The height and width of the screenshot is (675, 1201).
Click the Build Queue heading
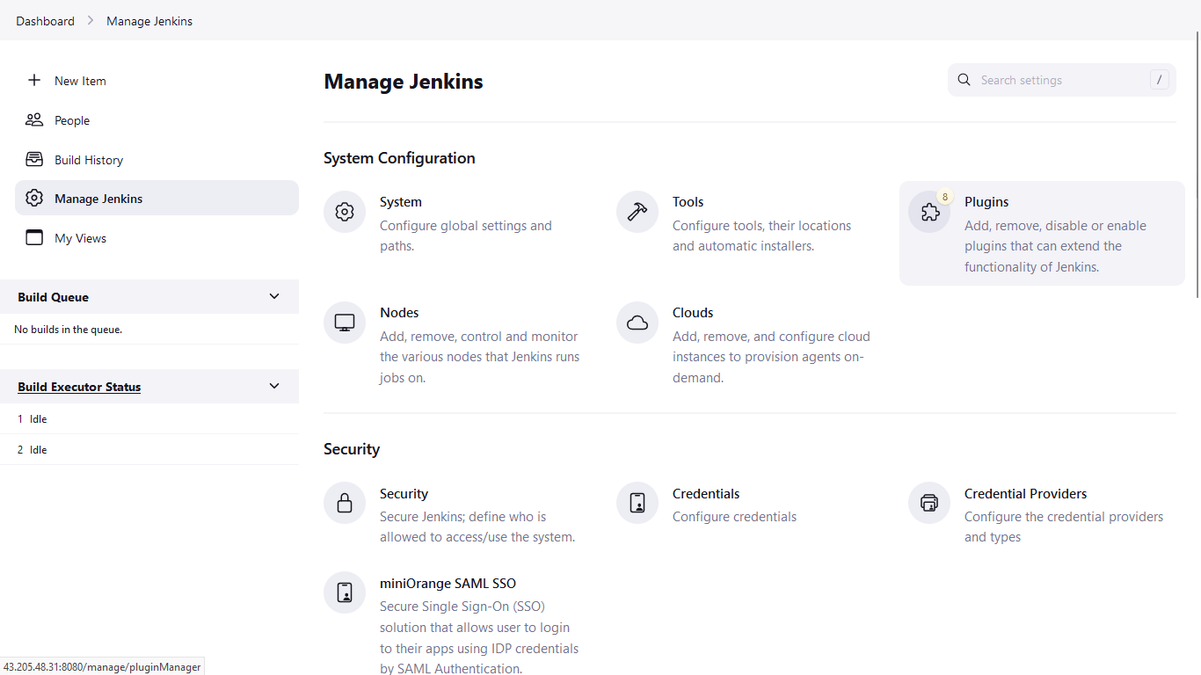(x=53, y=297)
